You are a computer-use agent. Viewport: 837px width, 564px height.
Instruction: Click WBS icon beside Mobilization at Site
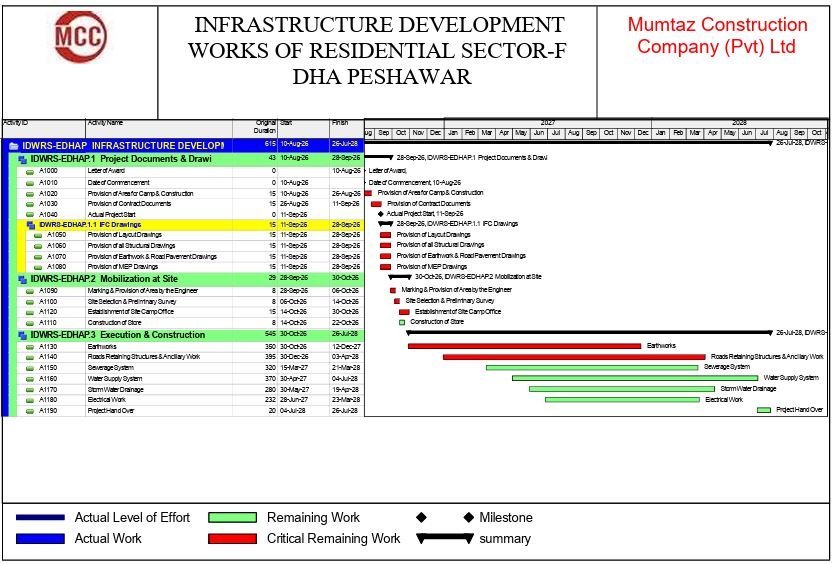(22, 279)
